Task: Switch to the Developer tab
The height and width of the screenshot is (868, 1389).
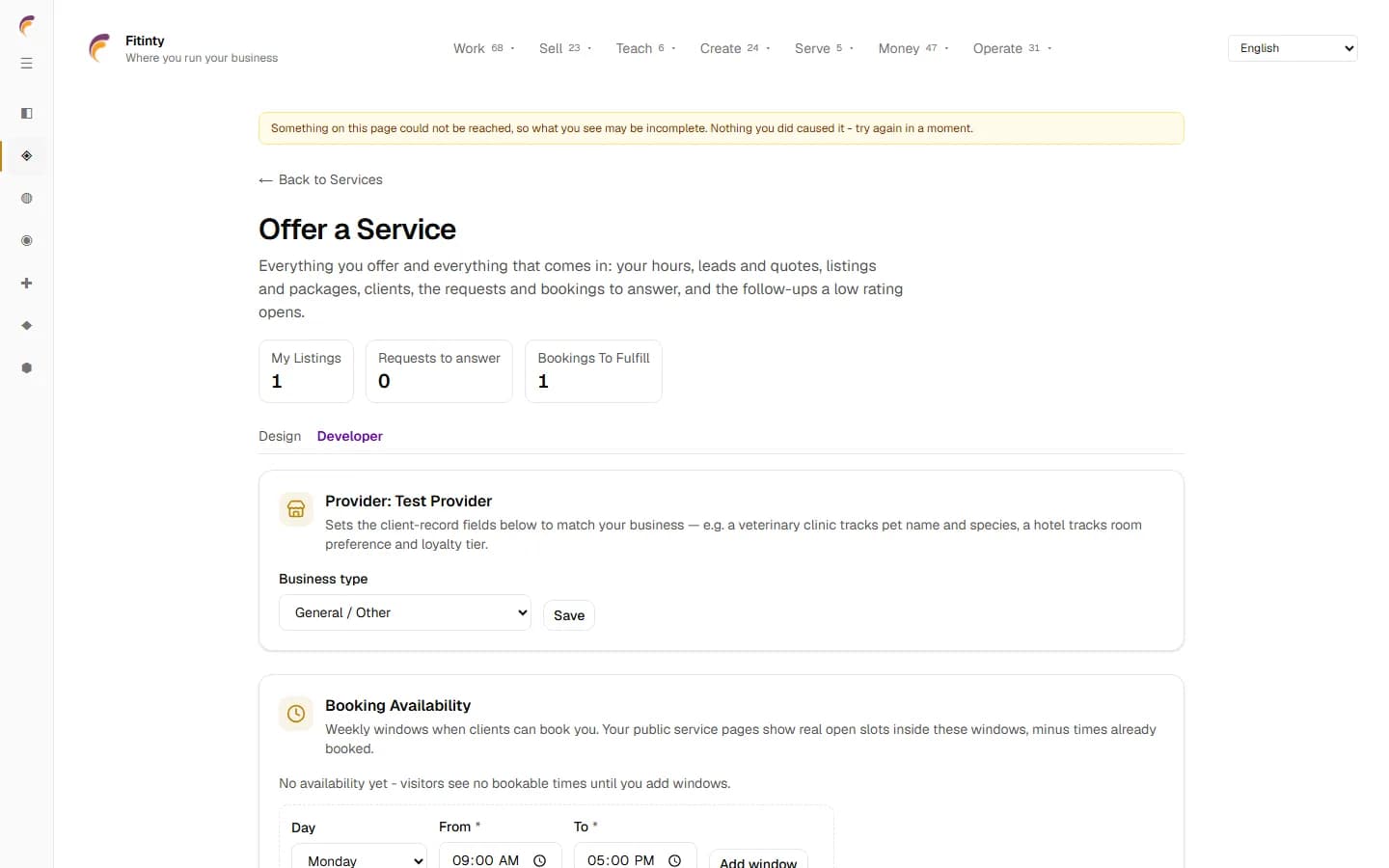Action: [x=350, y=436]
